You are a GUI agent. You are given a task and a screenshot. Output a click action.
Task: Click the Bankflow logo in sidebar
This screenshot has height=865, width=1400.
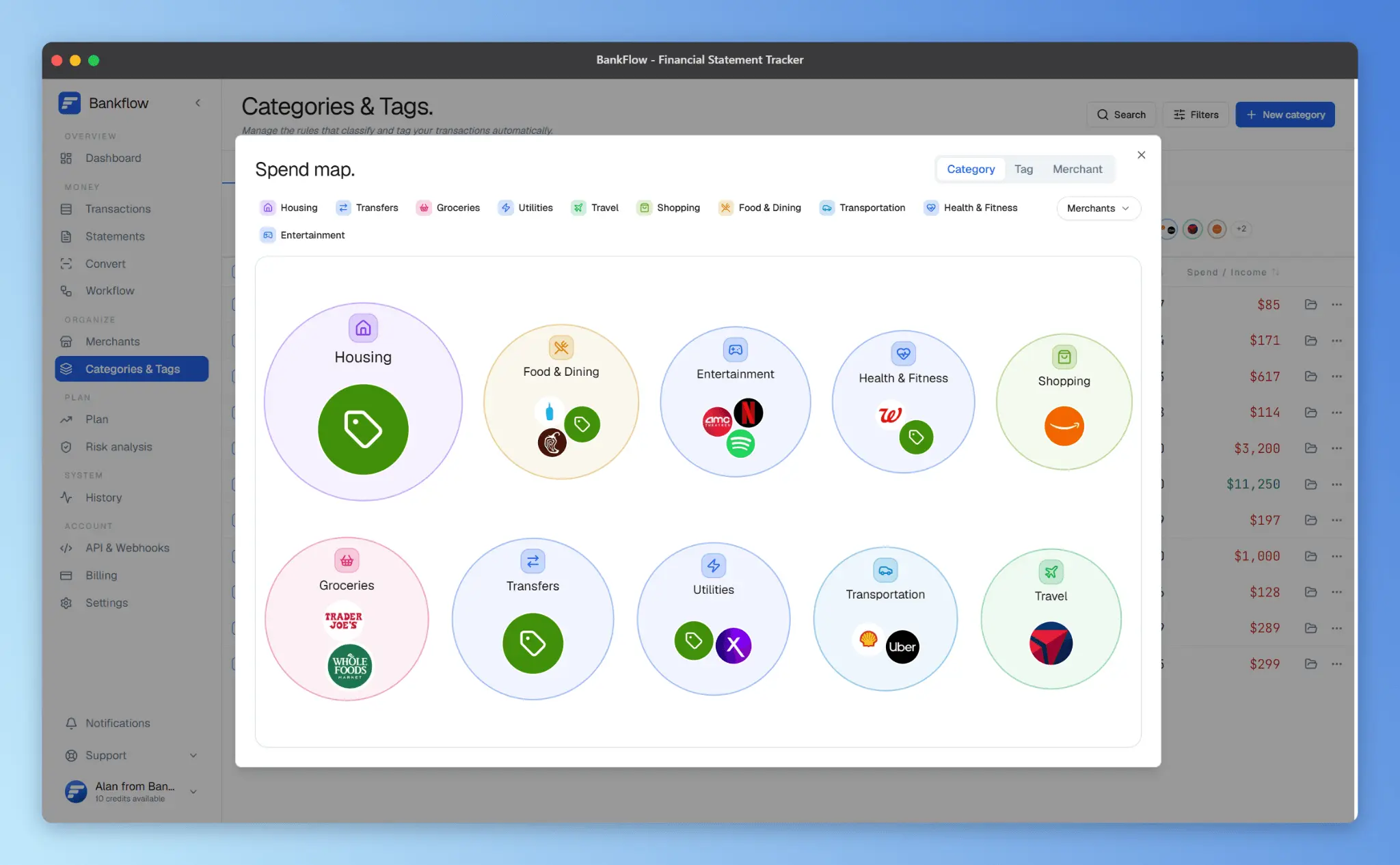pos(69,103)
